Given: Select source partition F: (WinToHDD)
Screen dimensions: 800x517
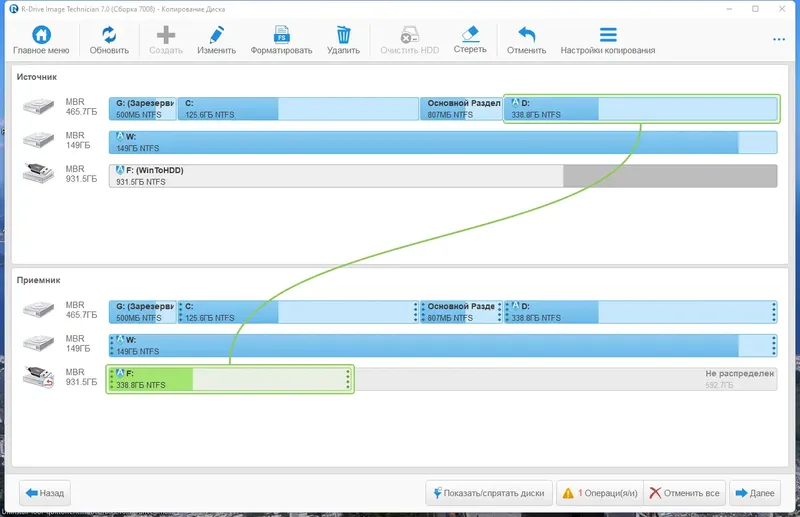Looking at the screenshot, I should tap(443, 176).
